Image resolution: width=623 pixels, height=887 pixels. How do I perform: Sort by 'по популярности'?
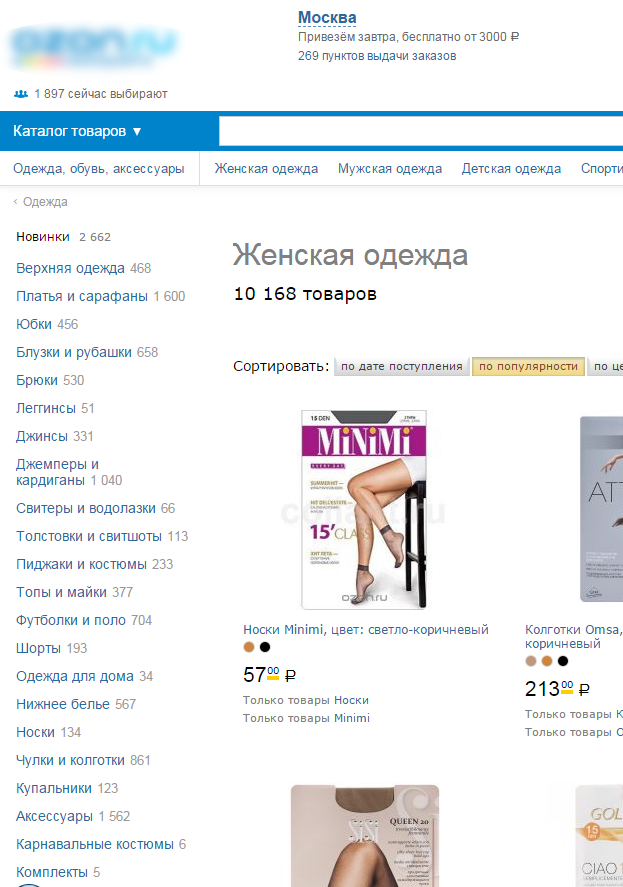click(x=528, y=367)
